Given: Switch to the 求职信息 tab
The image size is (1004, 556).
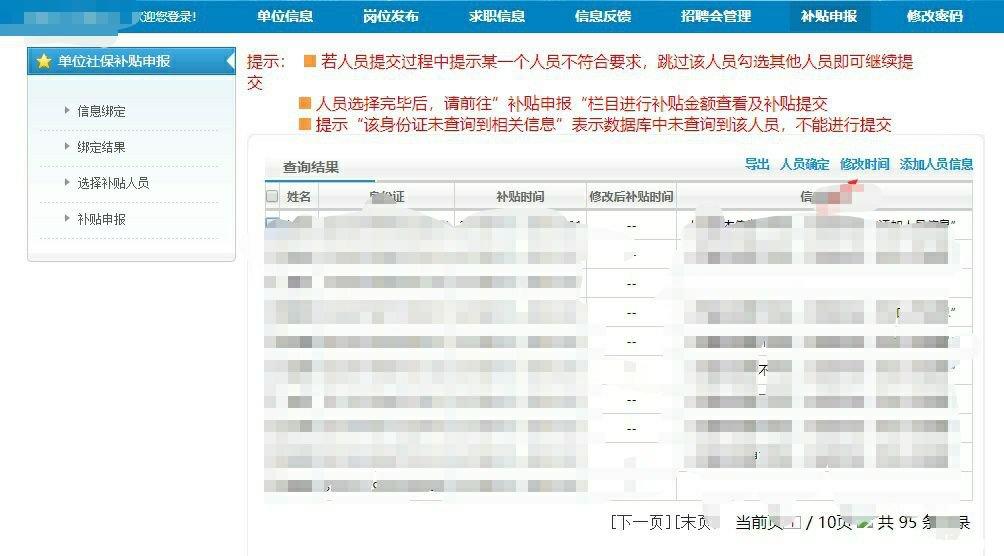Looking at the screenshot, I should click(x=497, y=16).
